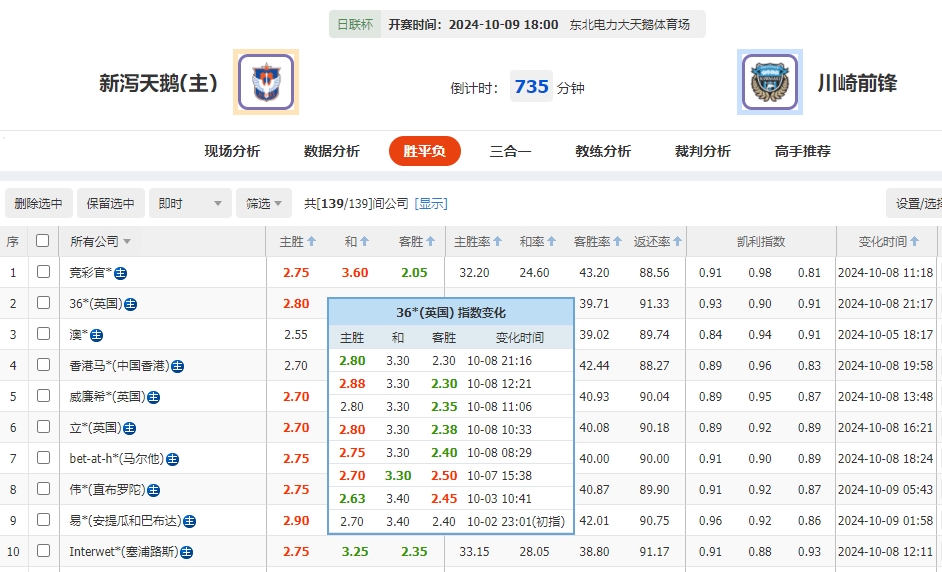This screenshot has width=942, height=572.
Task: Open the 高手推荐 tab
Action: pyautogui.click(x=802, y=151)
